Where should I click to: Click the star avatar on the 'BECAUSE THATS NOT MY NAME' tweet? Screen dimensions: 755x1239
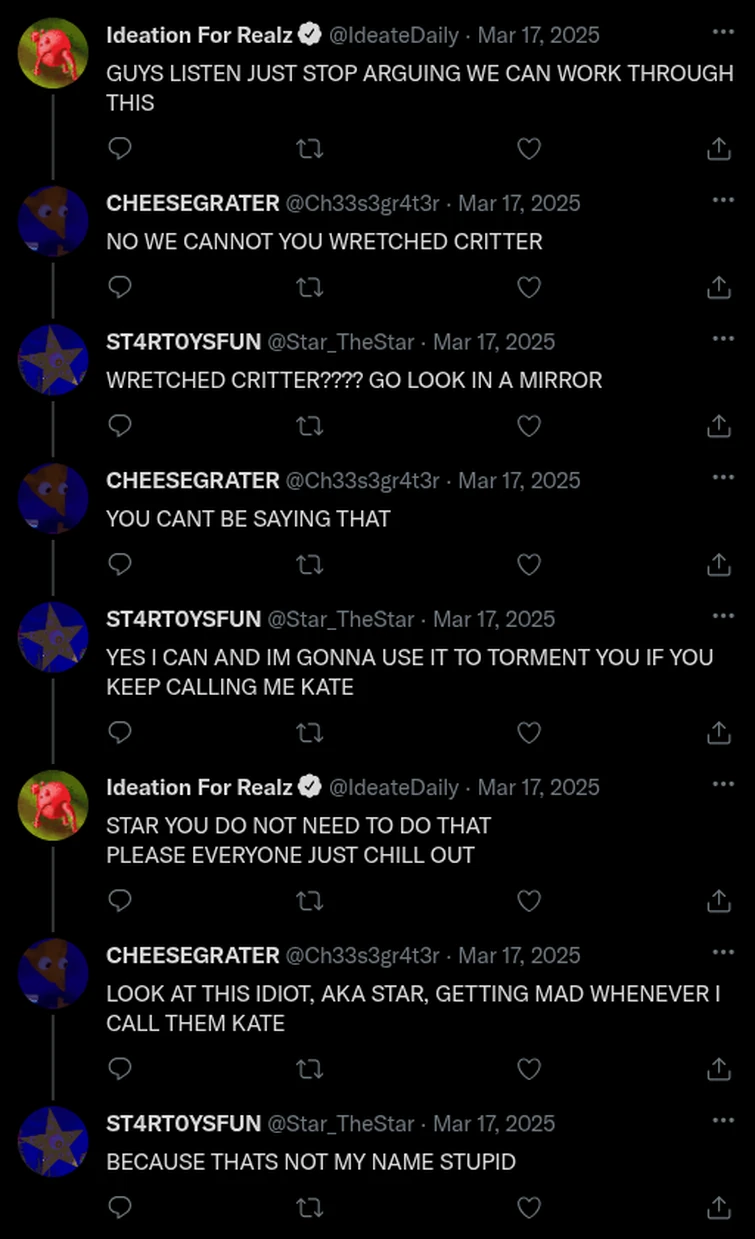pyautogui.click(x=53, y=1141)
